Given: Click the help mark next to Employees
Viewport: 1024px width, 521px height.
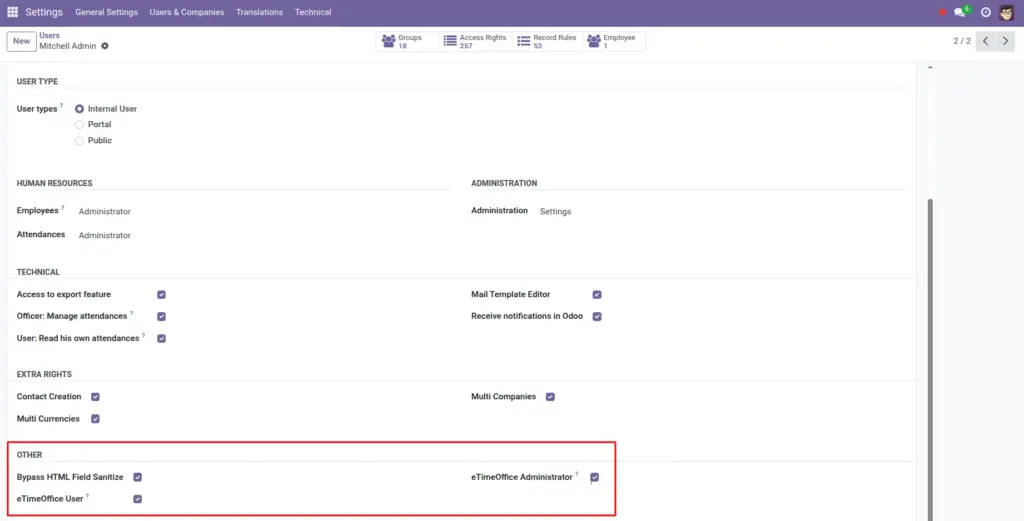Looking at the screenshot, I should (x=63, y=208).
